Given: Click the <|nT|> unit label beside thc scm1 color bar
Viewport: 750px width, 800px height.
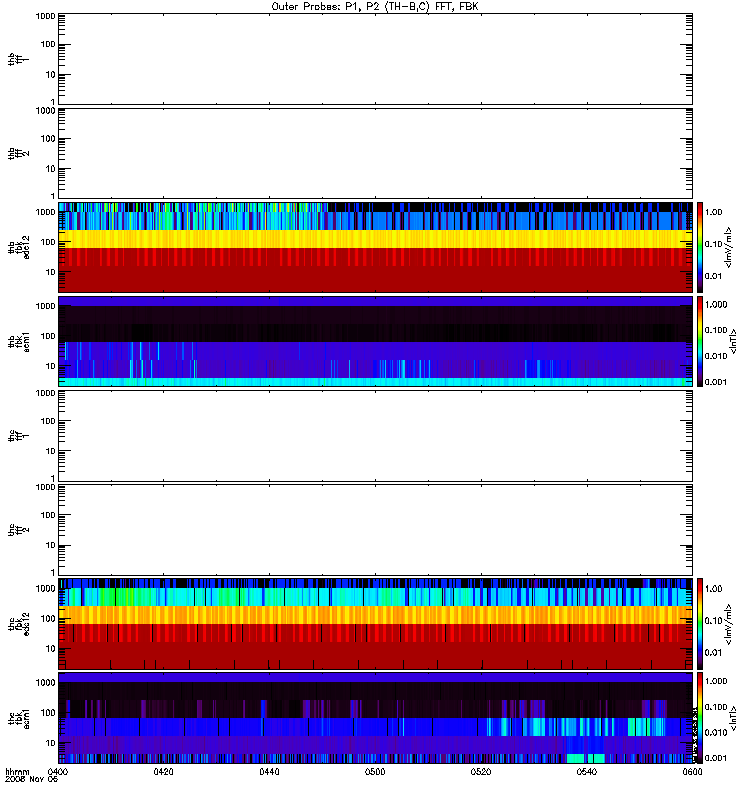Looking at the screenshot, I should click(734, 718).
